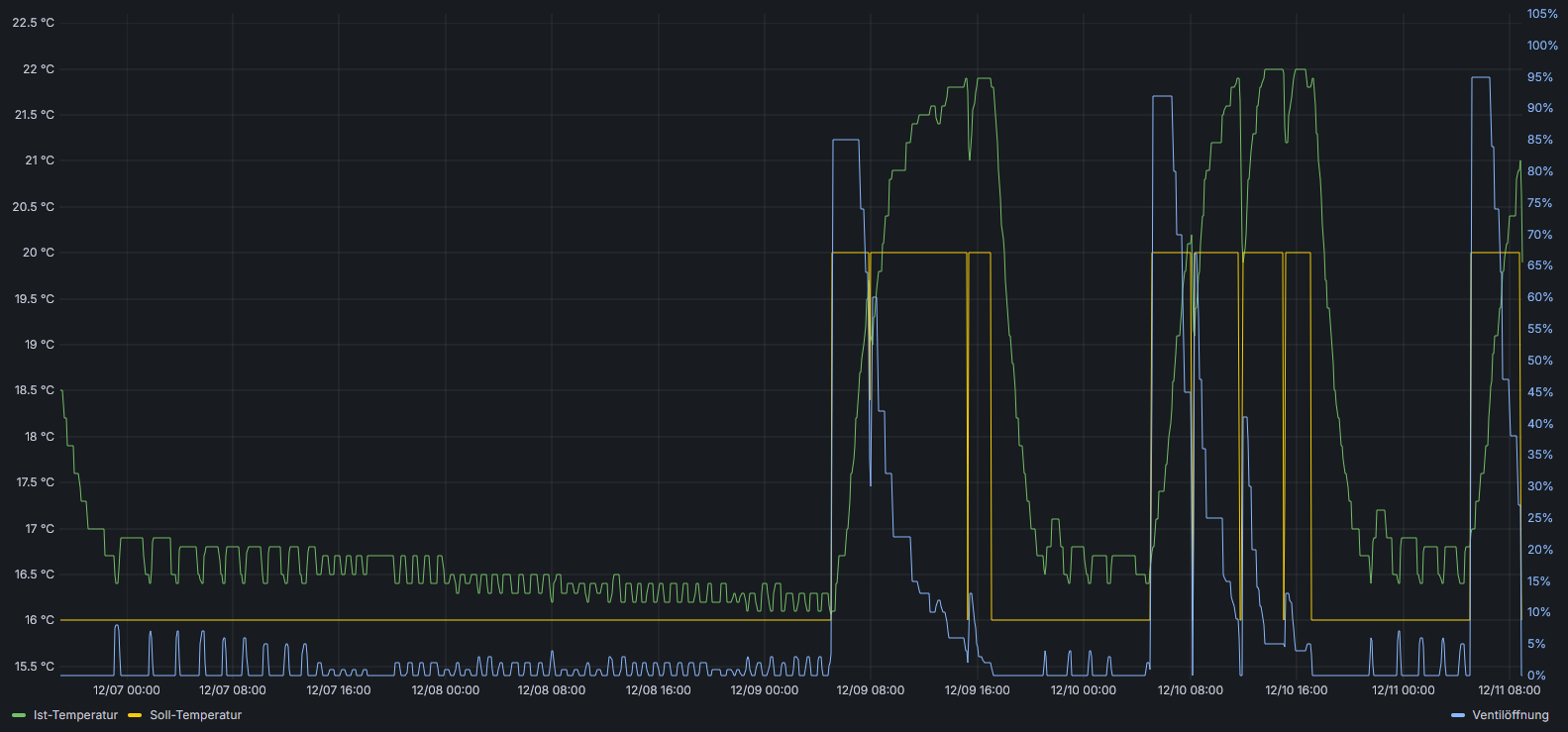Click the 12/11 08:00 time axis label

tap(1510, 690)
